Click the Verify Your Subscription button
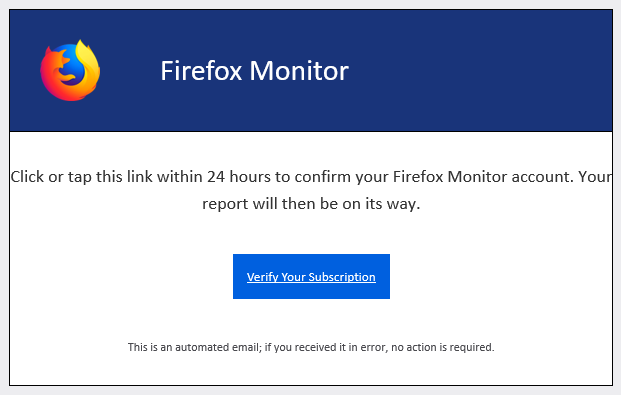The image size is (621, 395). [311, 277]
